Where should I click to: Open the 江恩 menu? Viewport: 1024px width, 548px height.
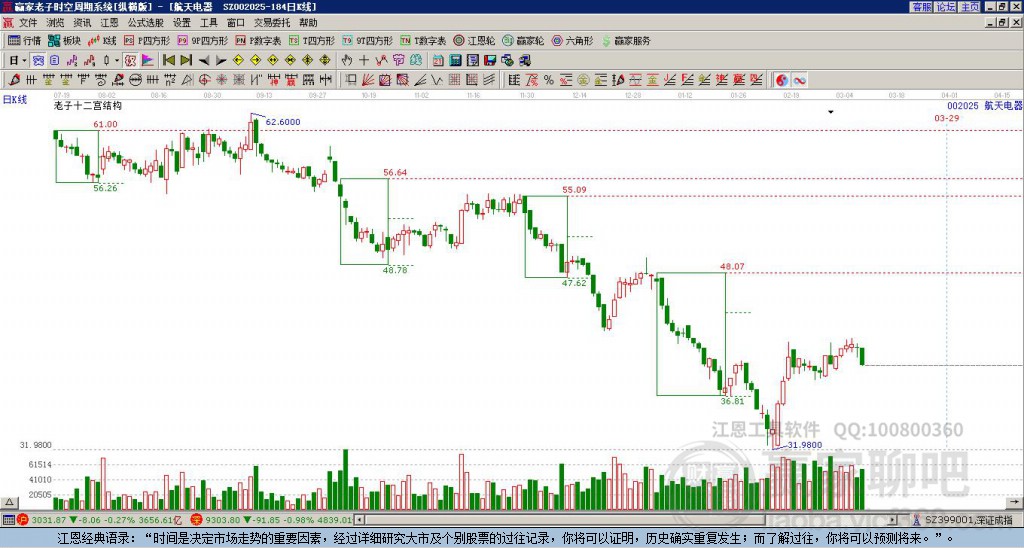(x=109, y=23)
